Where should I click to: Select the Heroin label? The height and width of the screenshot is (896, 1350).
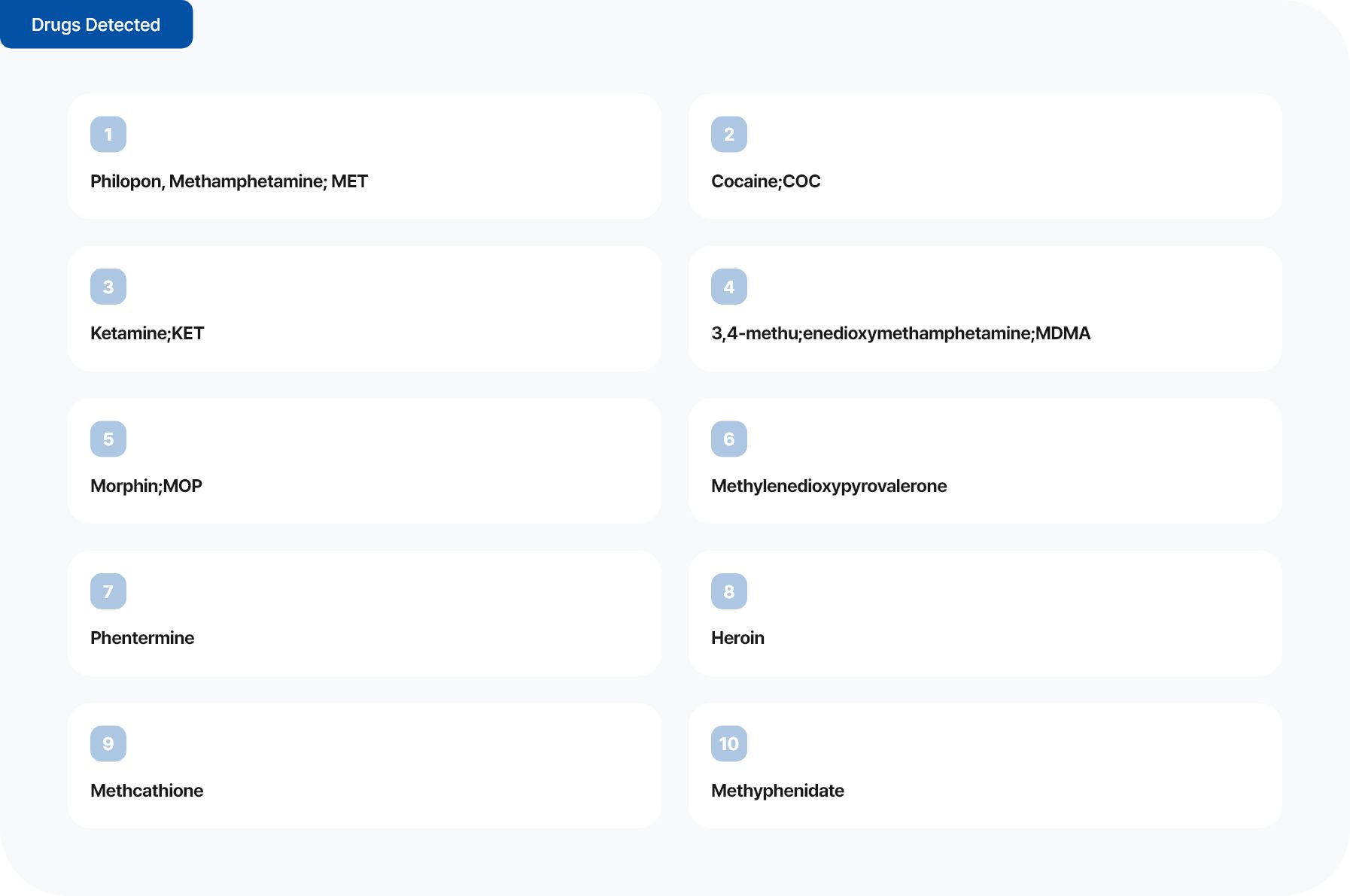[737, 638]
